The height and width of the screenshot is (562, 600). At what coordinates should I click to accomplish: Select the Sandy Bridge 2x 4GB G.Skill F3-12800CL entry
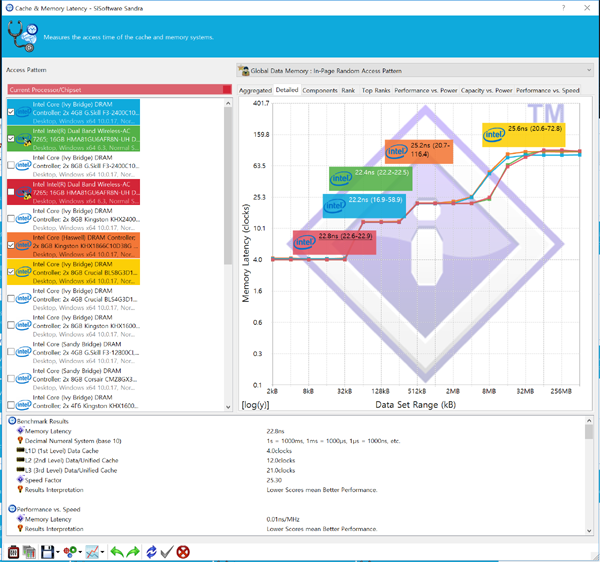tap(73, 352)
